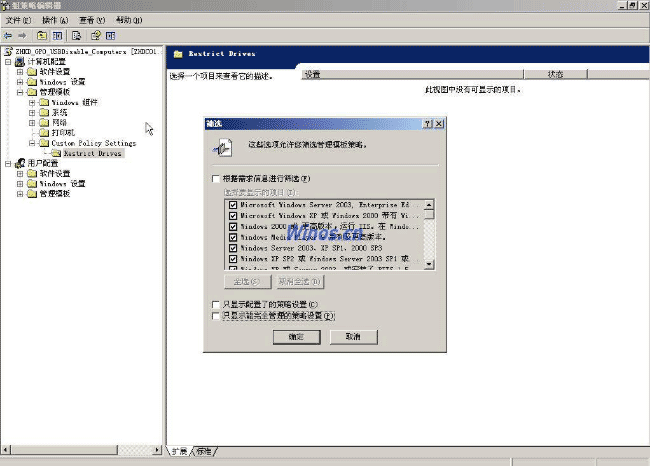The image size is (650, 467).
Task: Expand 软件设置 under 计算机配置
Action: 20,72
